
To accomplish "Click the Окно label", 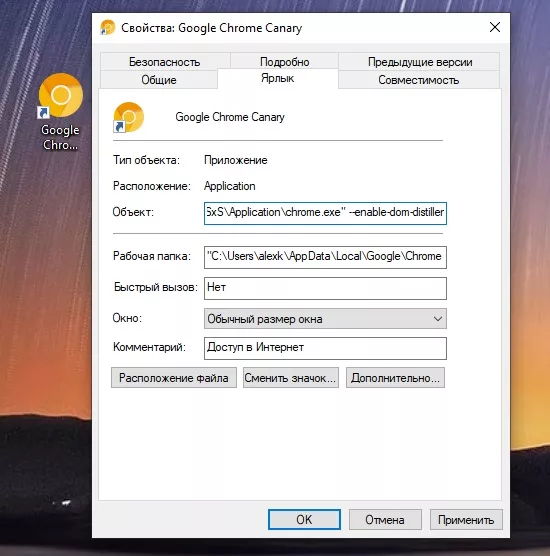I will [127, 318].
